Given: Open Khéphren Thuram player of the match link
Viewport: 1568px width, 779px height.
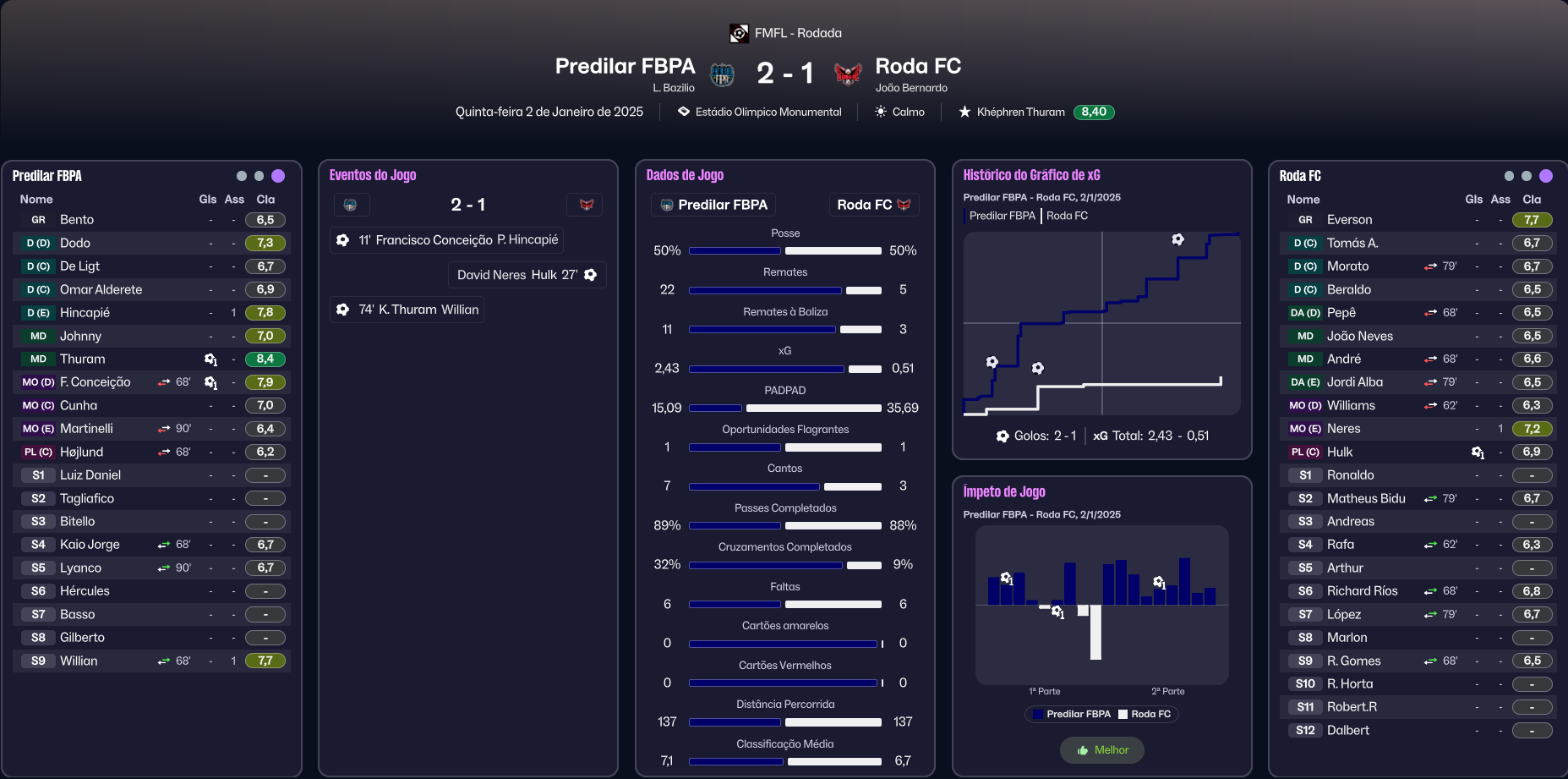Looking at the screenshot, I should click(1020, 112).
